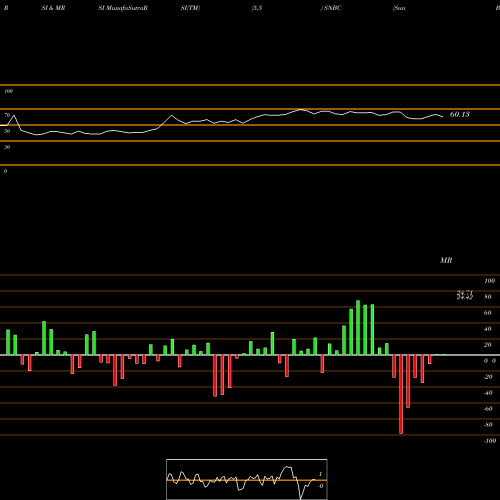Click the 1 label inside the mini chart
Viewport: 500px width, 500px height.
[321, 474]
